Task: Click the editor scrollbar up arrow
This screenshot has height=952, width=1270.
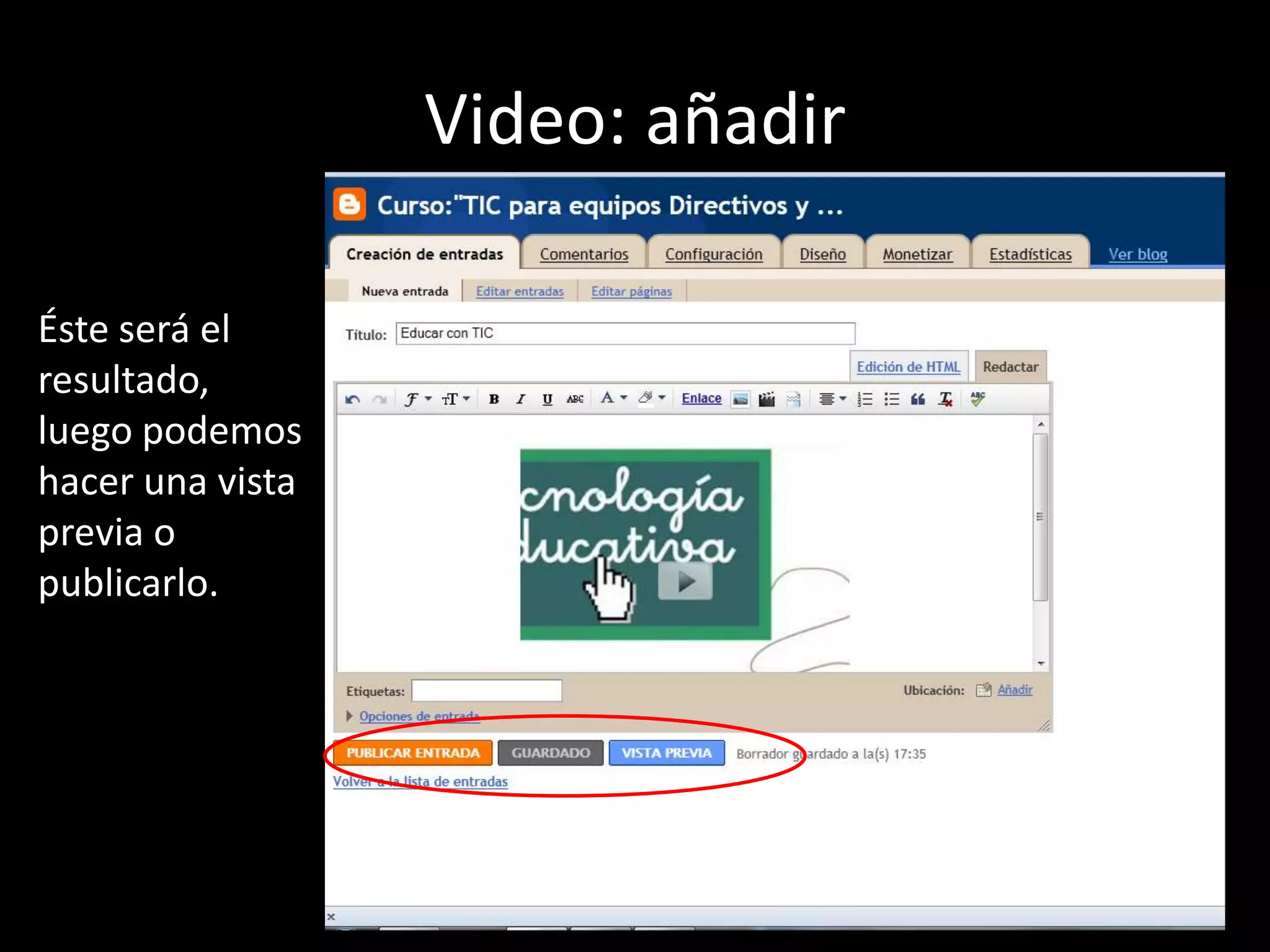Action: point(1041,425)
